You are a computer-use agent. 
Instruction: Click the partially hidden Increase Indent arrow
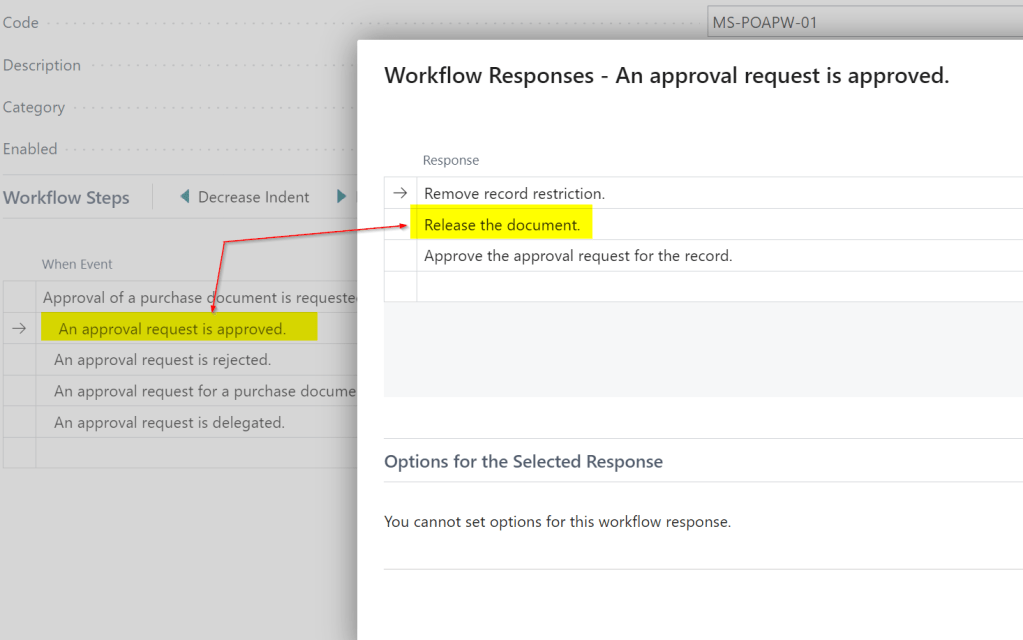tap(342, 197)
